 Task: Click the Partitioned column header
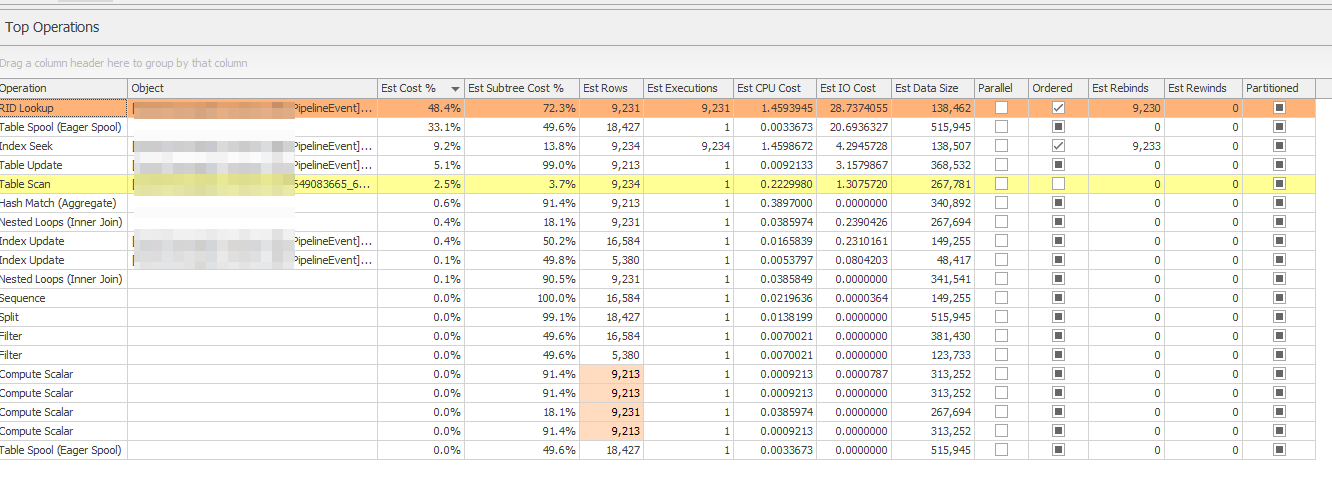coord(1279,88)
